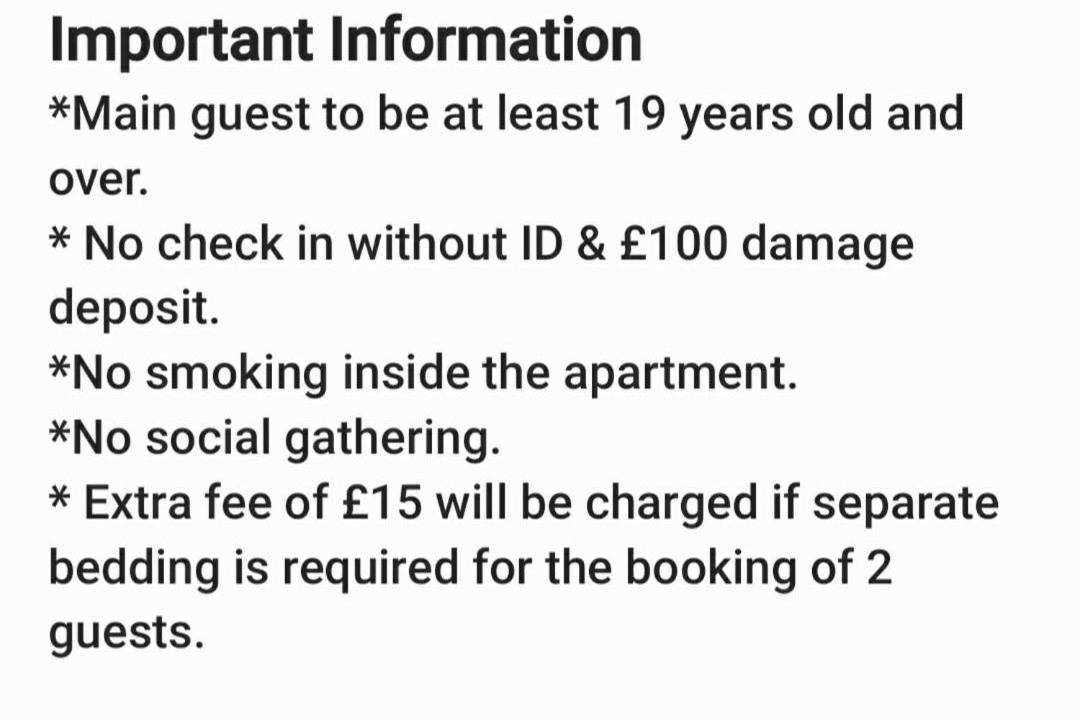Click the word 'Main guest'
Screen dimensions: 1080x720
189,114
